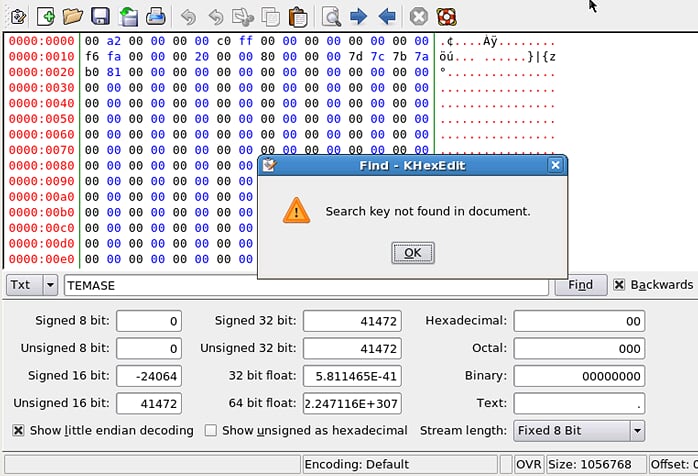Click the Copy icon in the toolbar
The height and width of the screenshot is (476, 698).
tap(270, 17)
